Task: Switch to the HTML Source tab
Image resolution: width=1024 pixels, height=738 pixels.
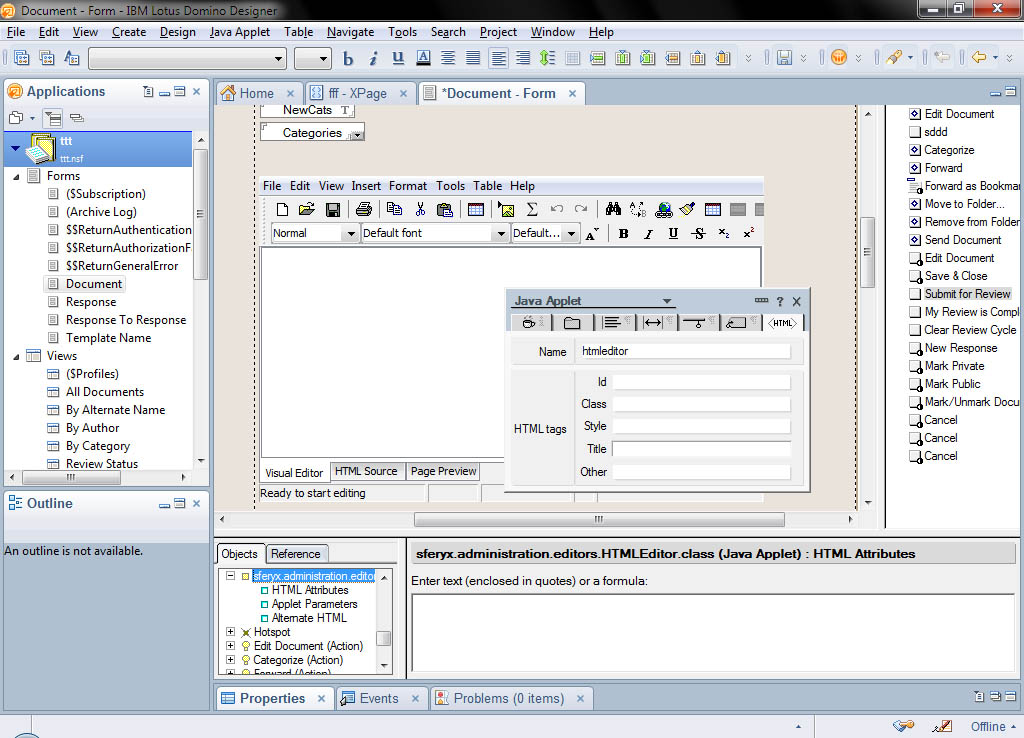Action: (x=366, y=472)
